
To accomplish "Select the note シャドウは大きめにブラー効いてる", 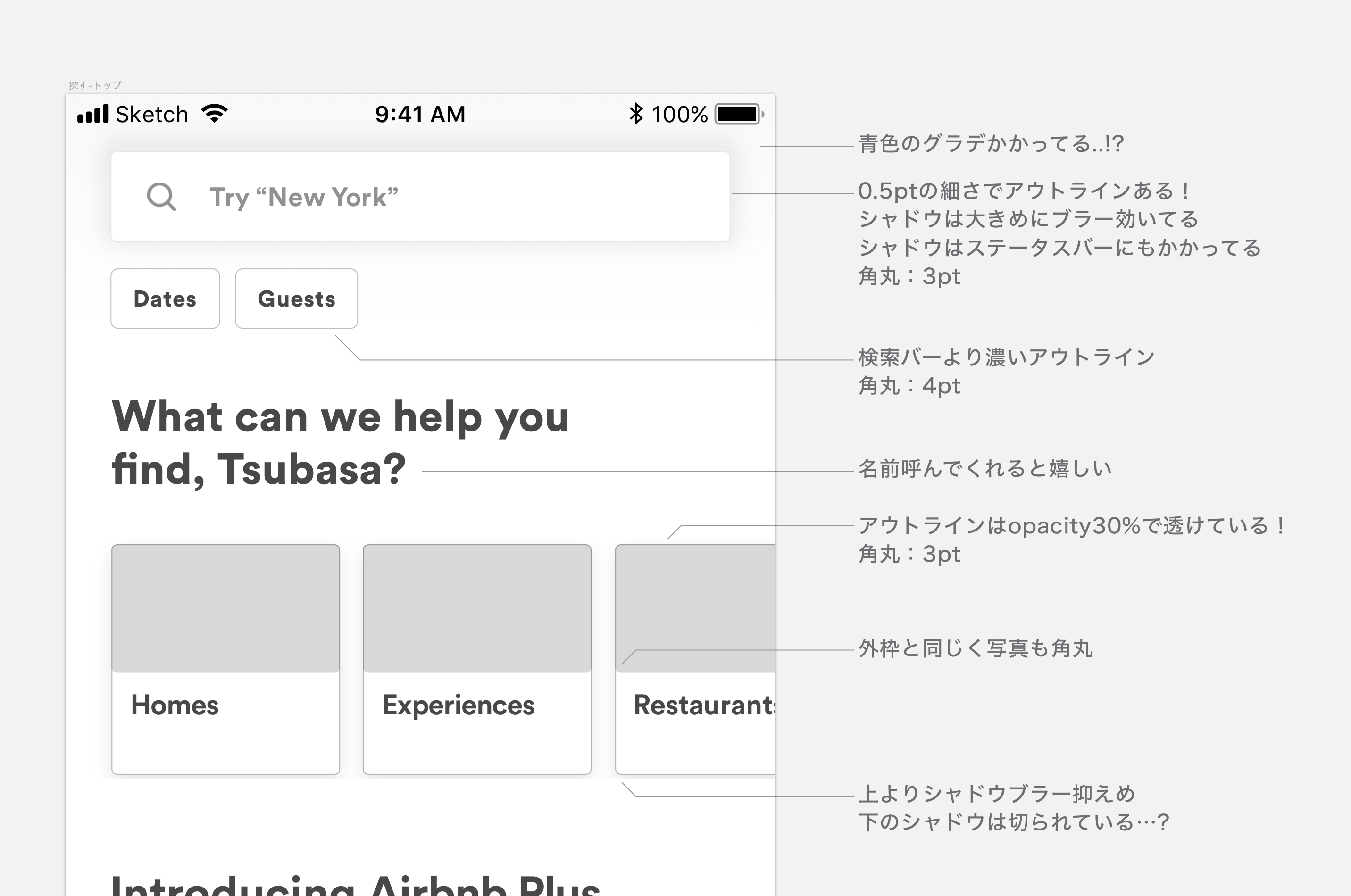I will pos(1028,219).
